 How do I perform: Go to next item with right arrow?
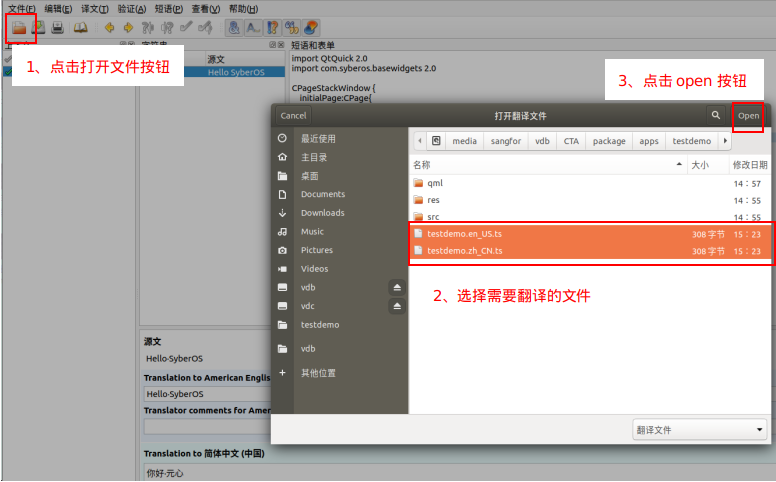point(128,27)
